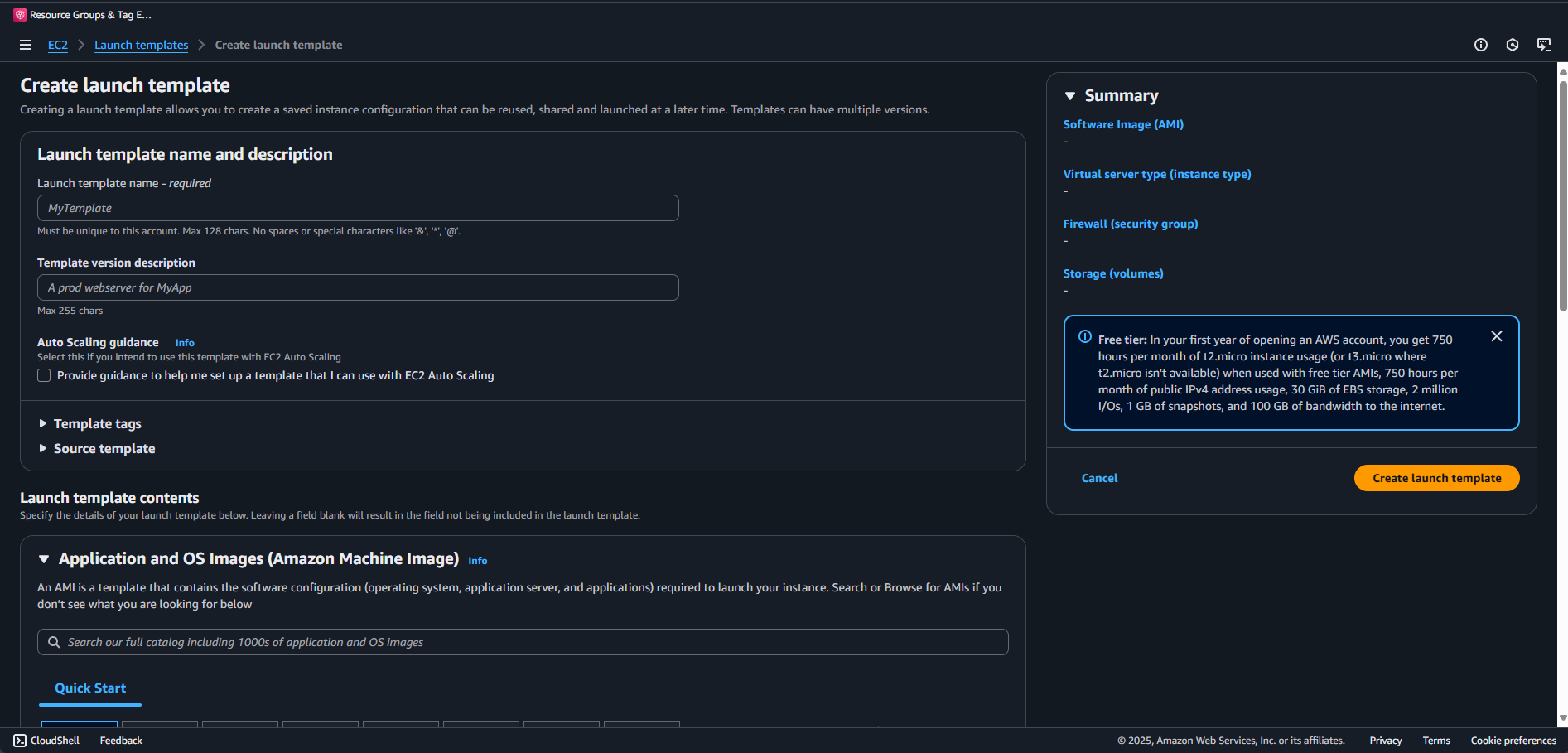Click the 'Launch template contents' heading

(109, 498)
